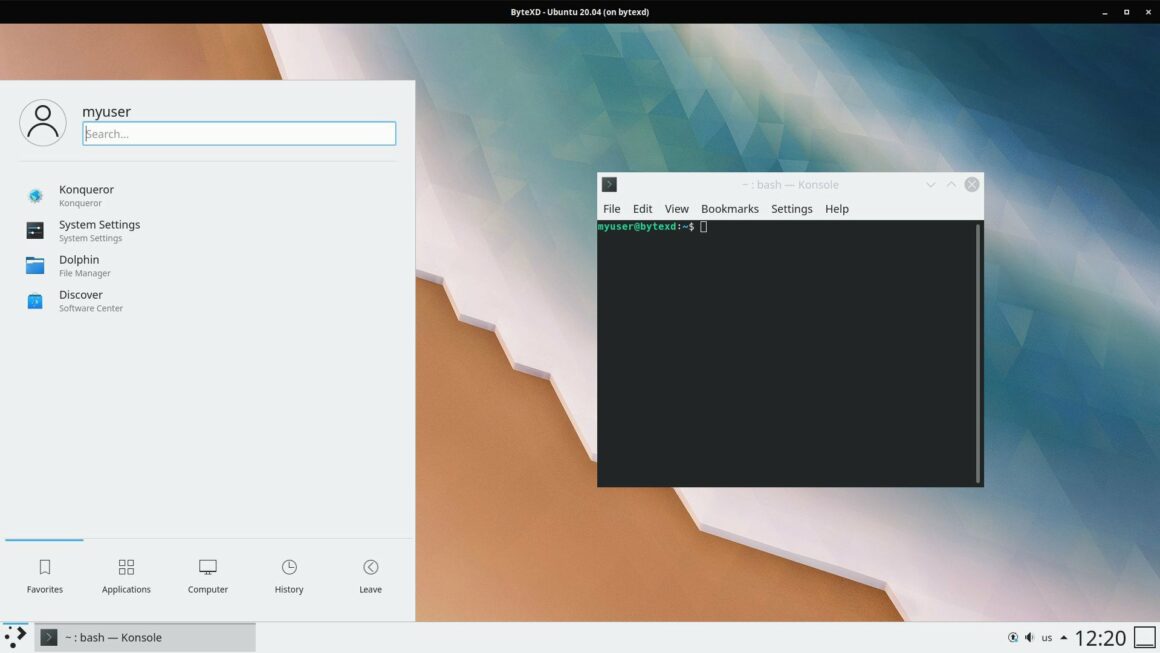Image resolution: width=1160 pixels, height=653 pixels.
Task: Expand hidden system tray icons with the arrow
Action: (x=1062, y=637)
